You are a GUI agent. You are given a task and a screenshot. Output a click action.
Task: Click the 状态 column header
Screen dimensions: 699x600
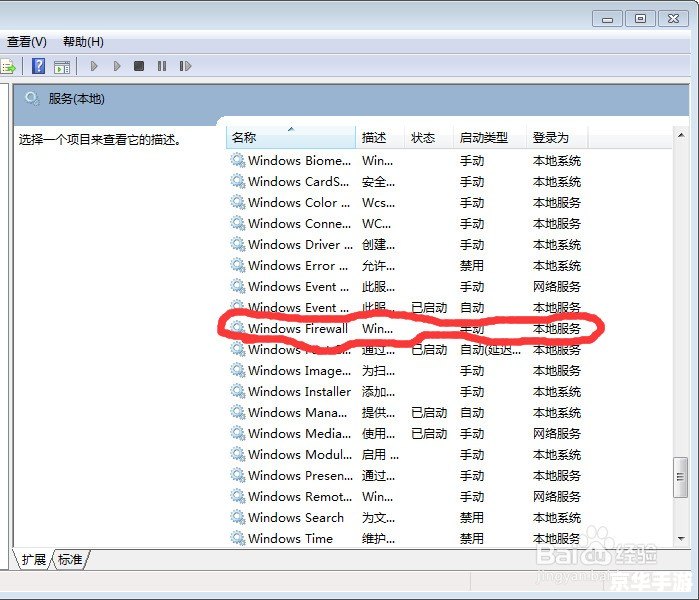tap(429, 138)
